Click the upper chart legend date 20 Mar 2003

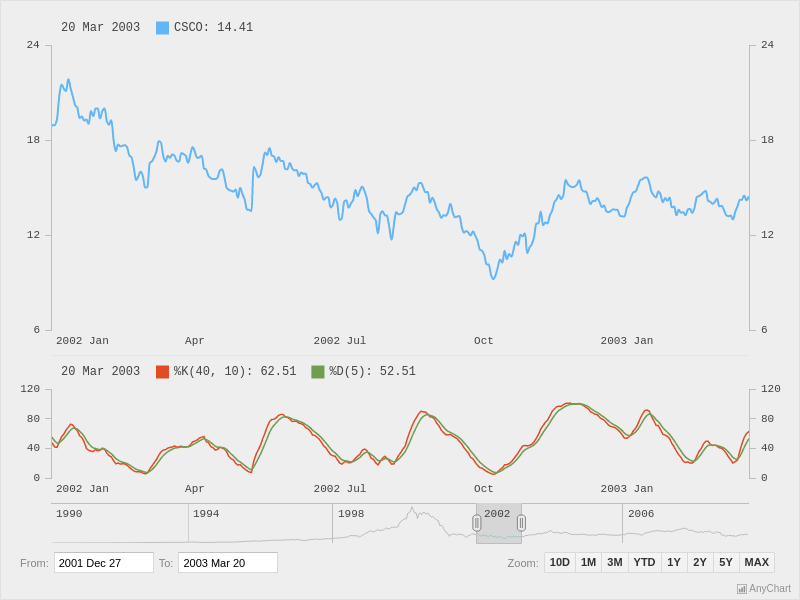(x=101, y=27)
